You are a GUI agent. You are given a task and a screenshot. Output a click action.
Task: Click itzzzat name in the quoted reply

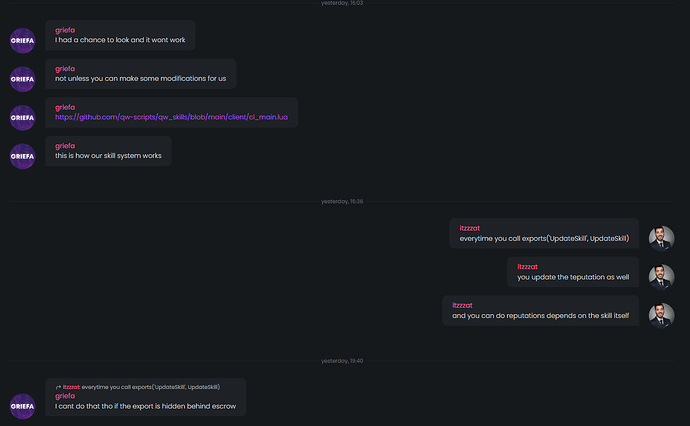click(71, 387)
